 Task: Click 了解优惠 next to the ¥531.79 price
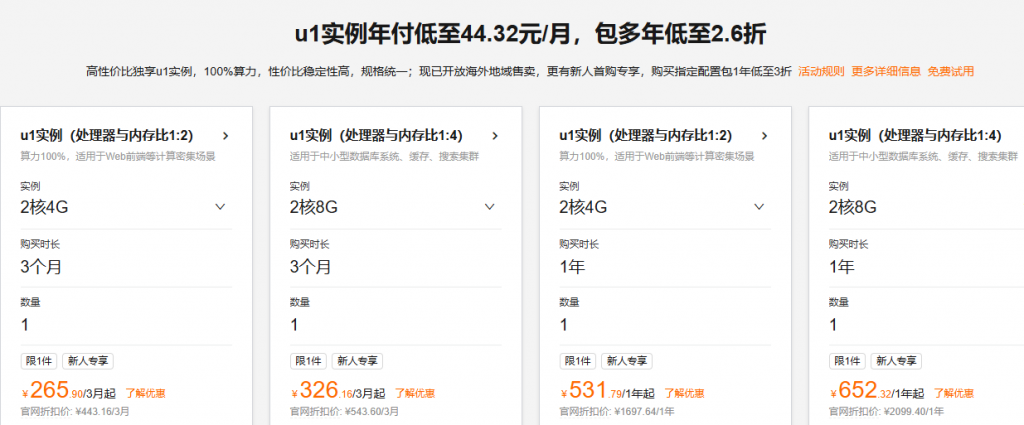tap(684, 393)
